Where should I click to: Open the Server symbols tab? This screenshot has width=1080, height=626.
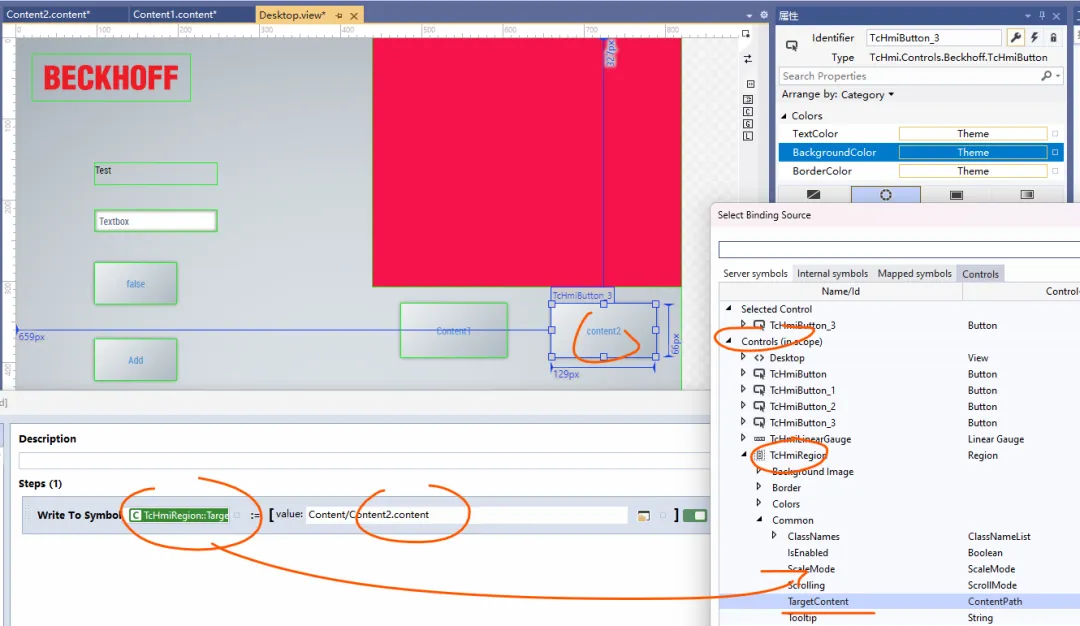[755, 273]
